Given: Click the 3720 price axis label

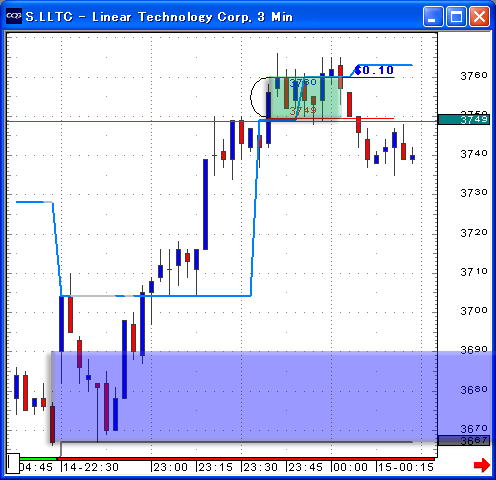Looking at the screenshot, I should click(474, 232).
